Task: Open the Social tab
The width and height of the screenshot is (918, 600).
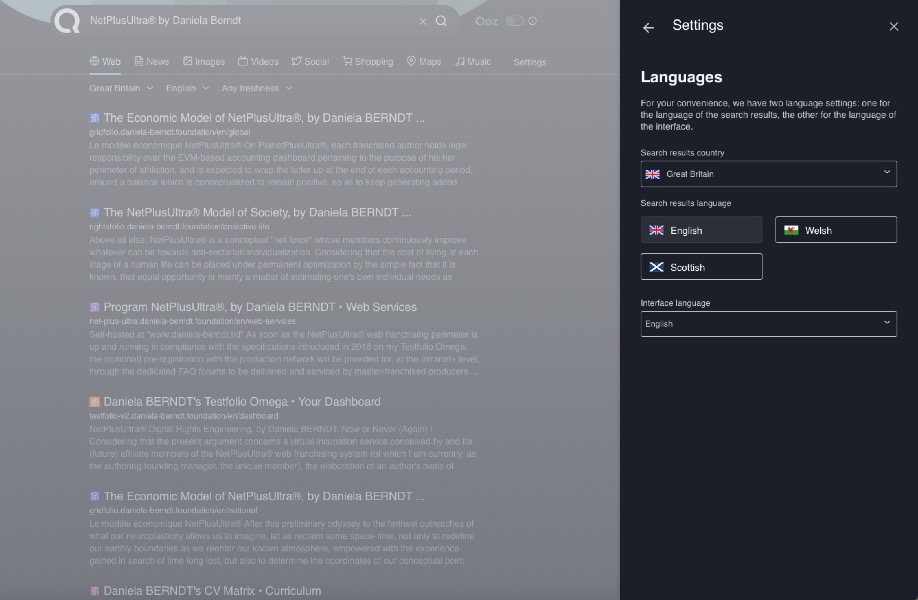Action: [310, 61]
